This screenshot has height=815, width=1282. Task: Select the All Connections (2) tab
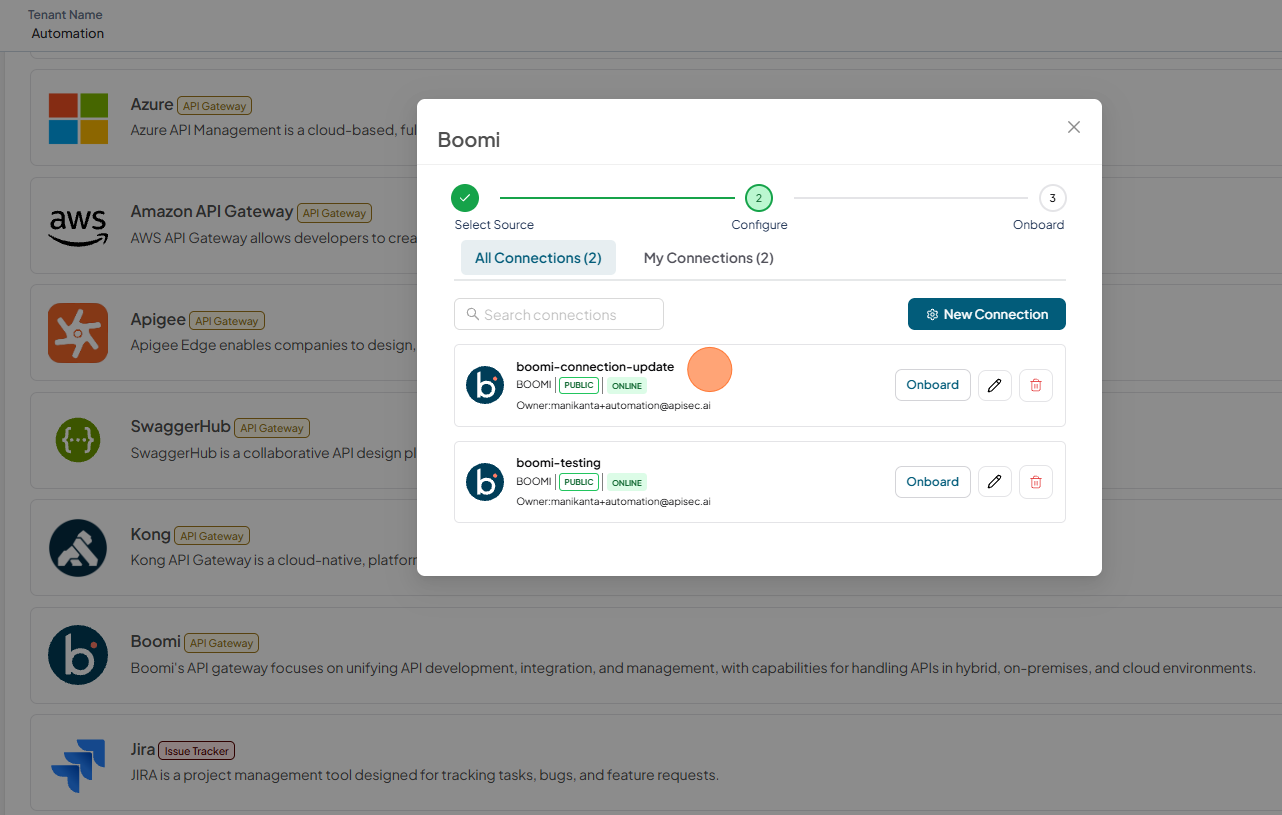click(538, 258)
